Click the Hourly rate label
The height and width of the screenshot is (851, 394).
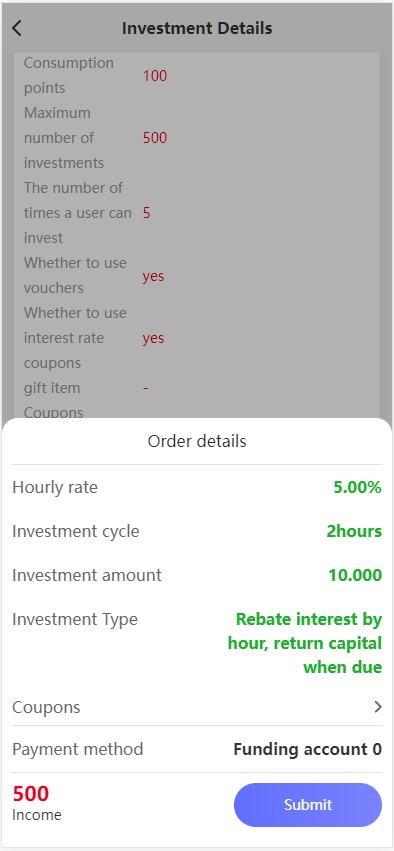(x=55, y=487)
